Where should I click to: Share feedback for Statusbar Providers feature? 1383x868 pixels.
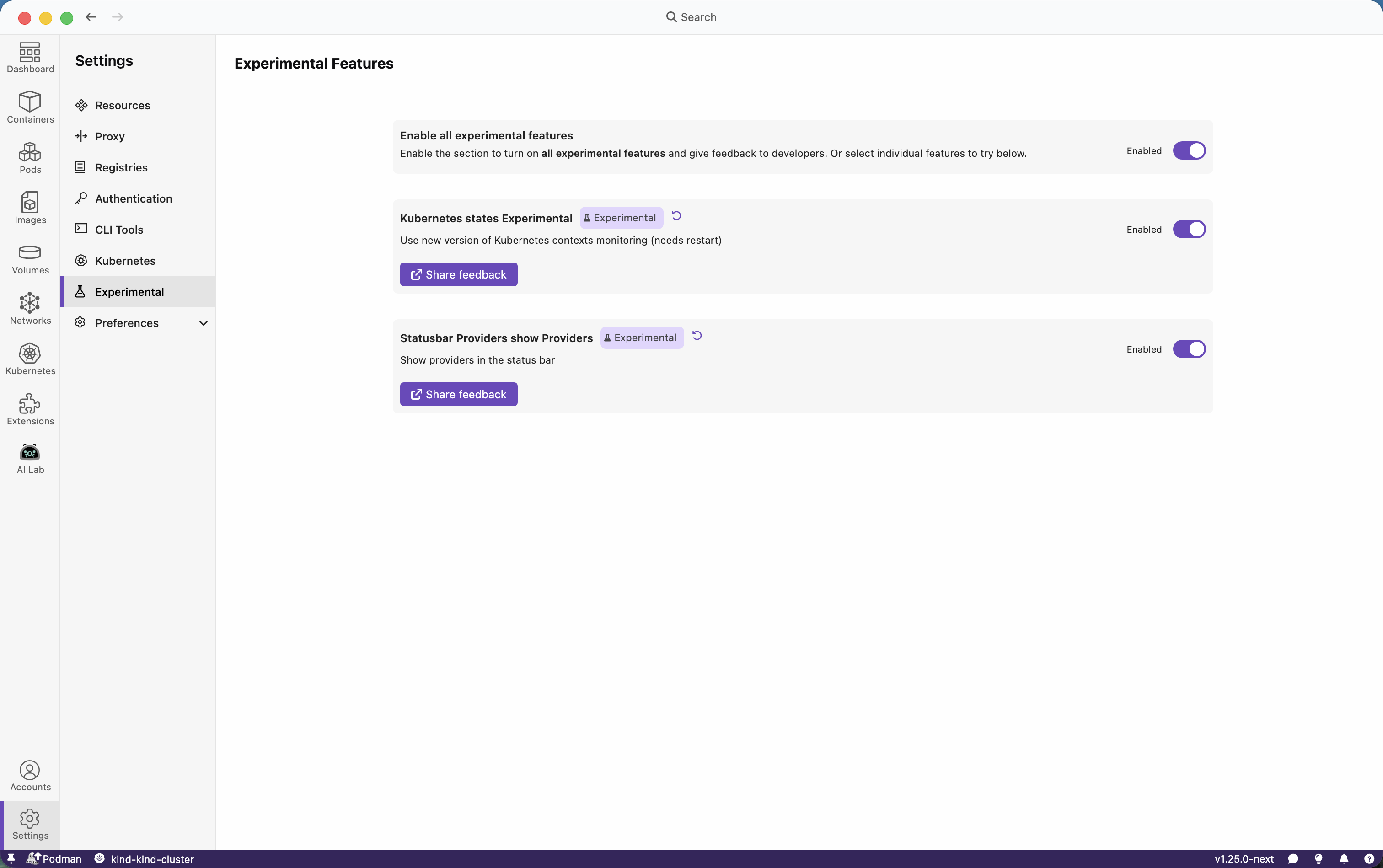click(x=458, y=394)
